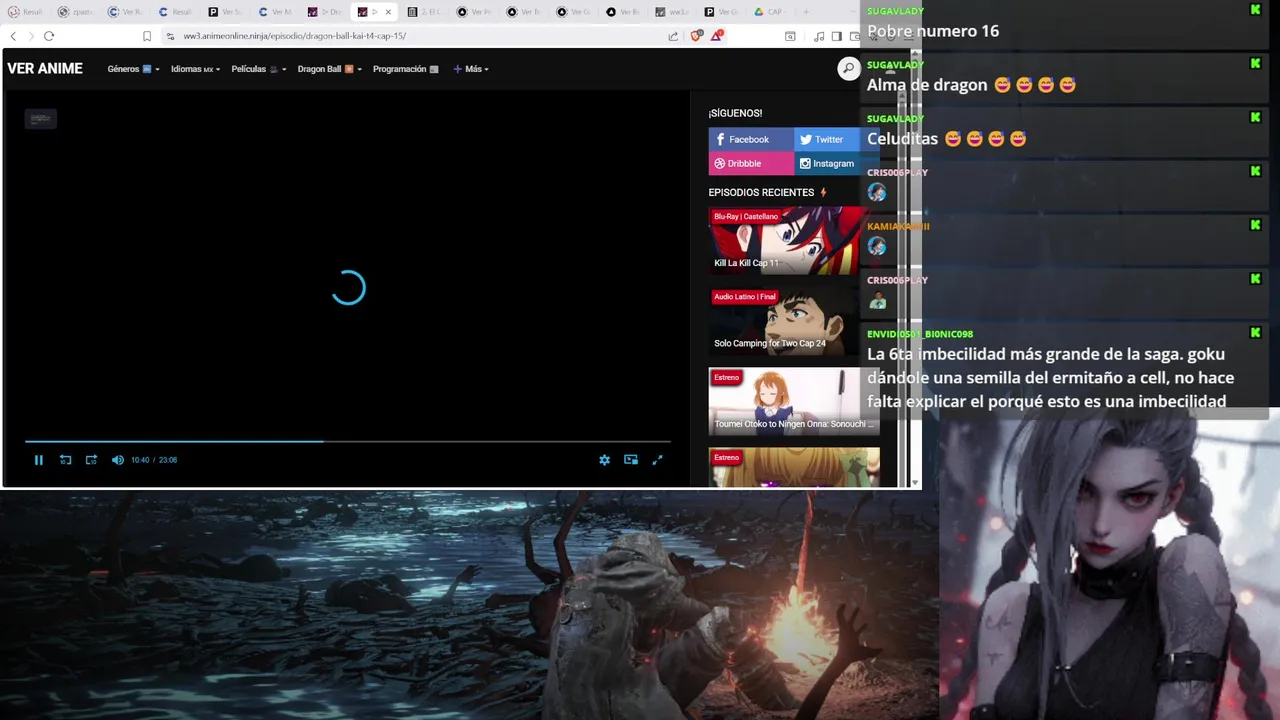Pause the video playback

point(39,460)
